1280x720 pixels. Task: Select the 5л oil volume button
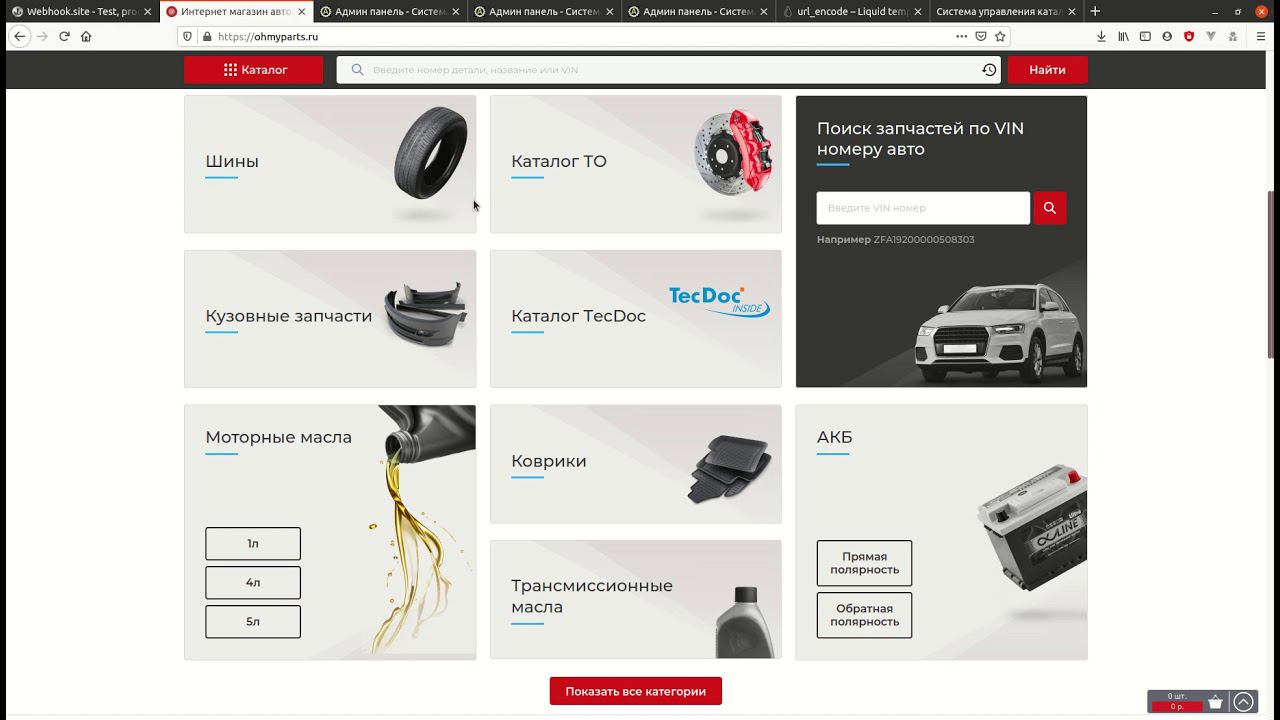point(253,622)
